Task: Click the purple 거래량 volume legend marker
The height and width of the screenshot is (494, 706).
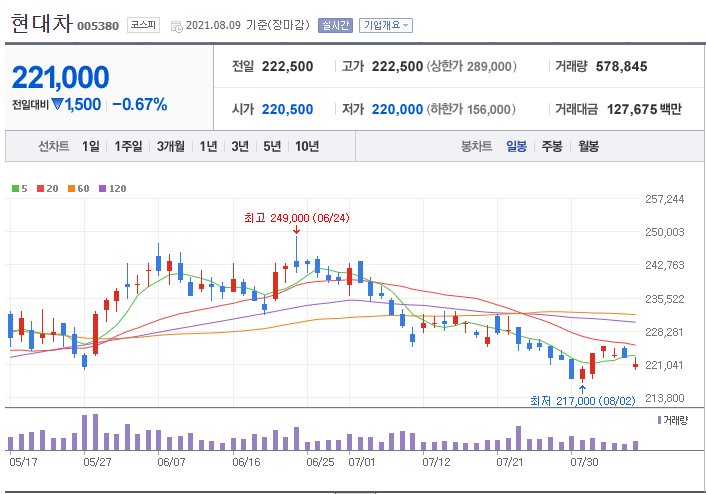Action: (x=659, y=420)
